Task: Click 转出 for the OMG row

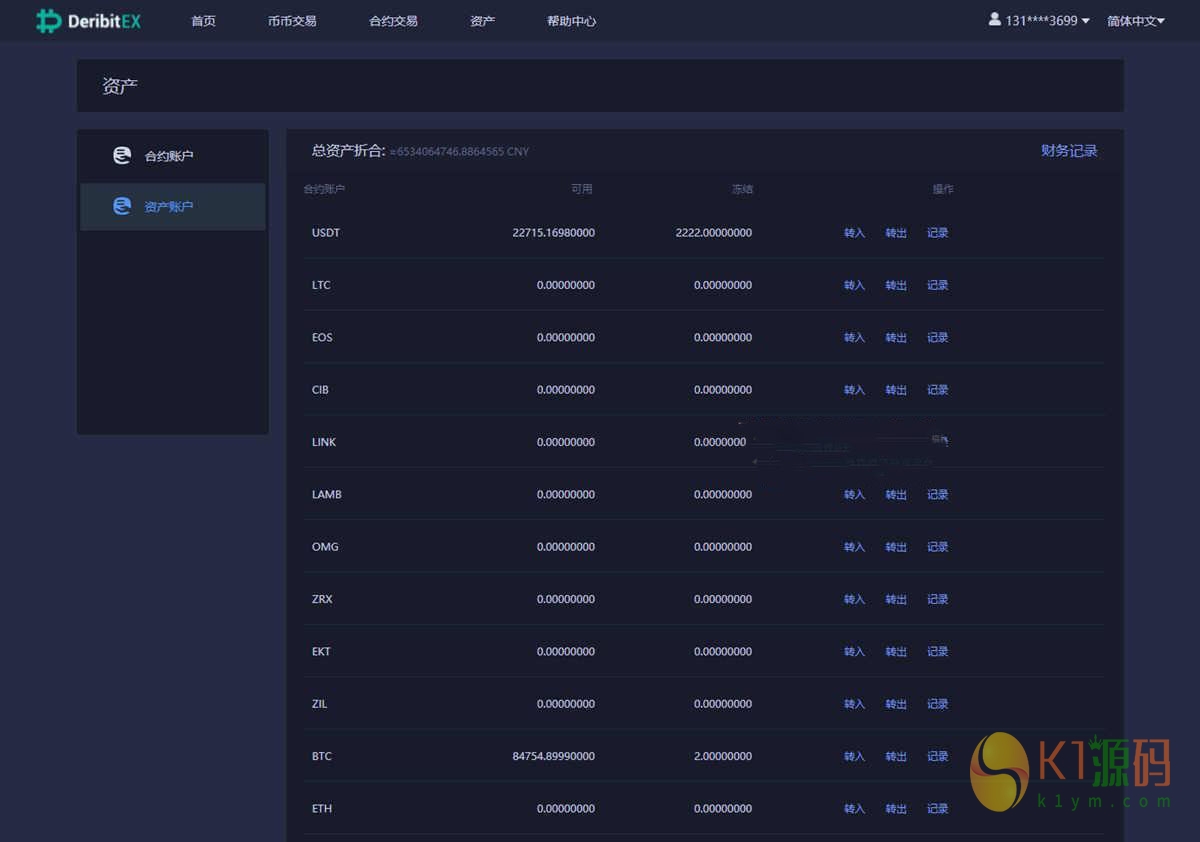Action: (x=896, y=547)
